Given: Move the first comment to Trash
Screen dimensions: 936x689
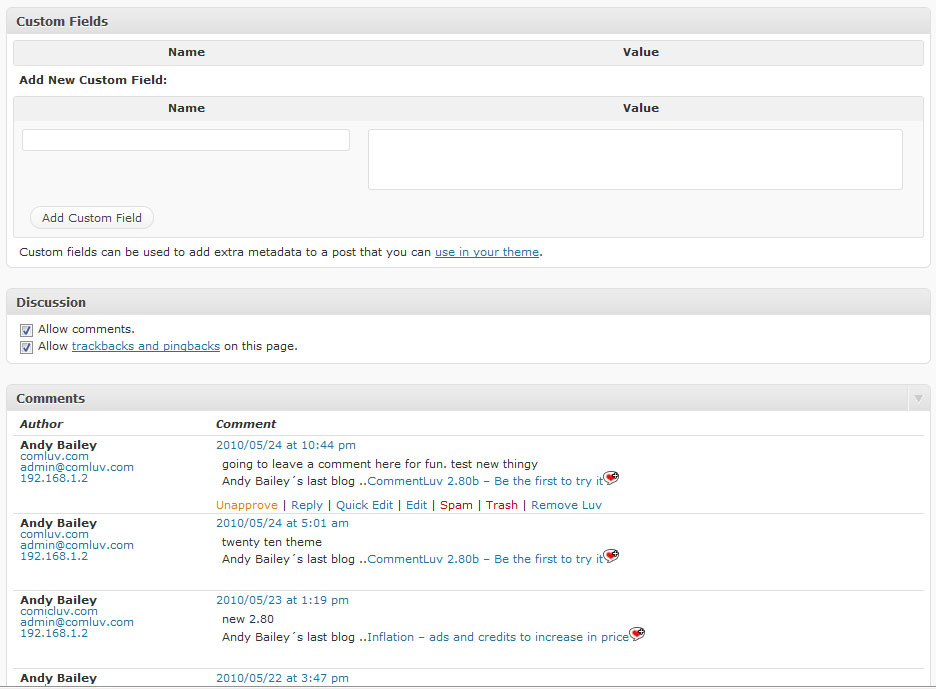Looking at the screenshot, I should (502, 505).
